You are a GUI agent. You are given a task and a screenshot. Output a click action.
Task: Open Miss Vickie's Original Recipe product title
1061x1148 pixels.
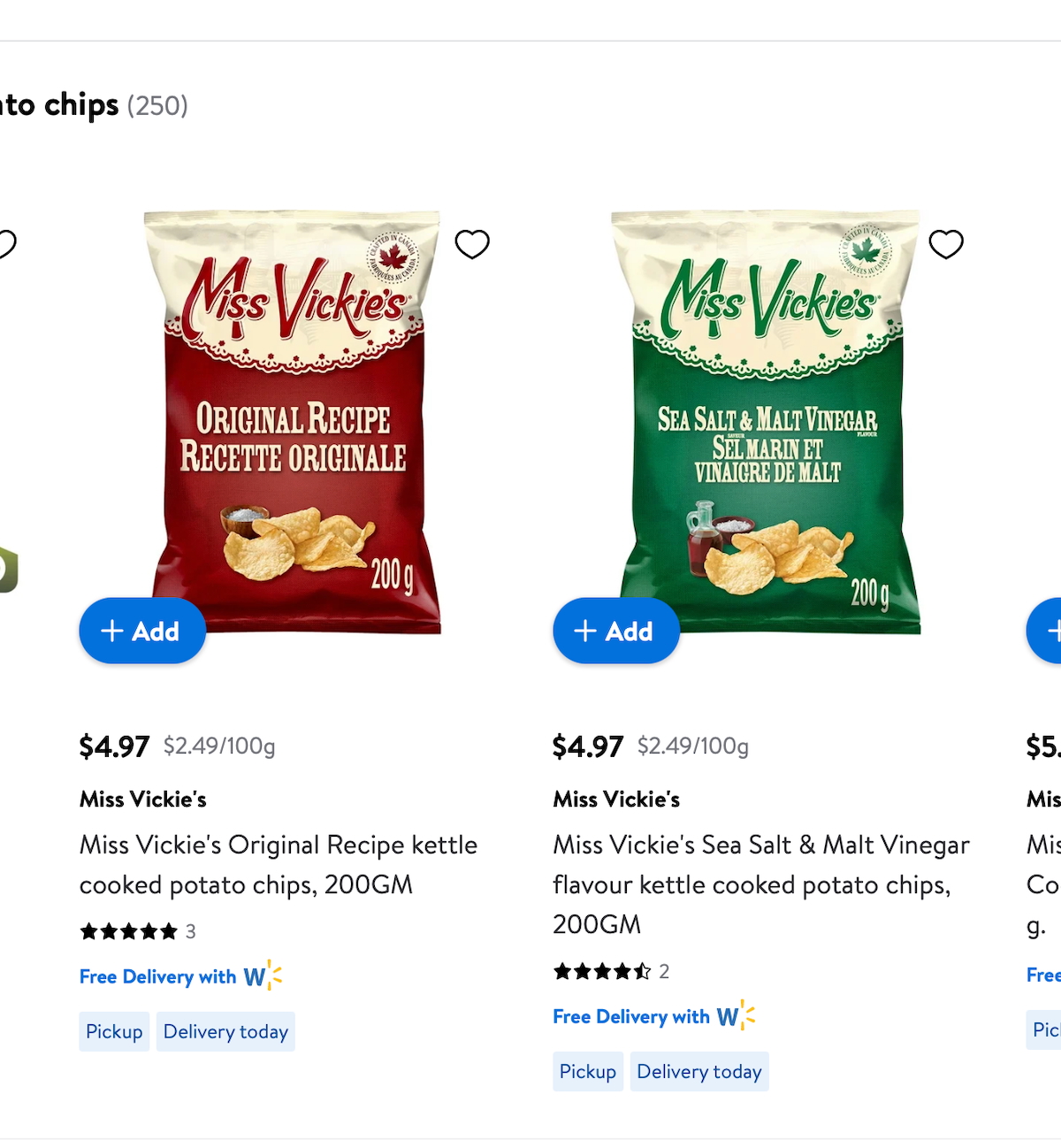278,864
